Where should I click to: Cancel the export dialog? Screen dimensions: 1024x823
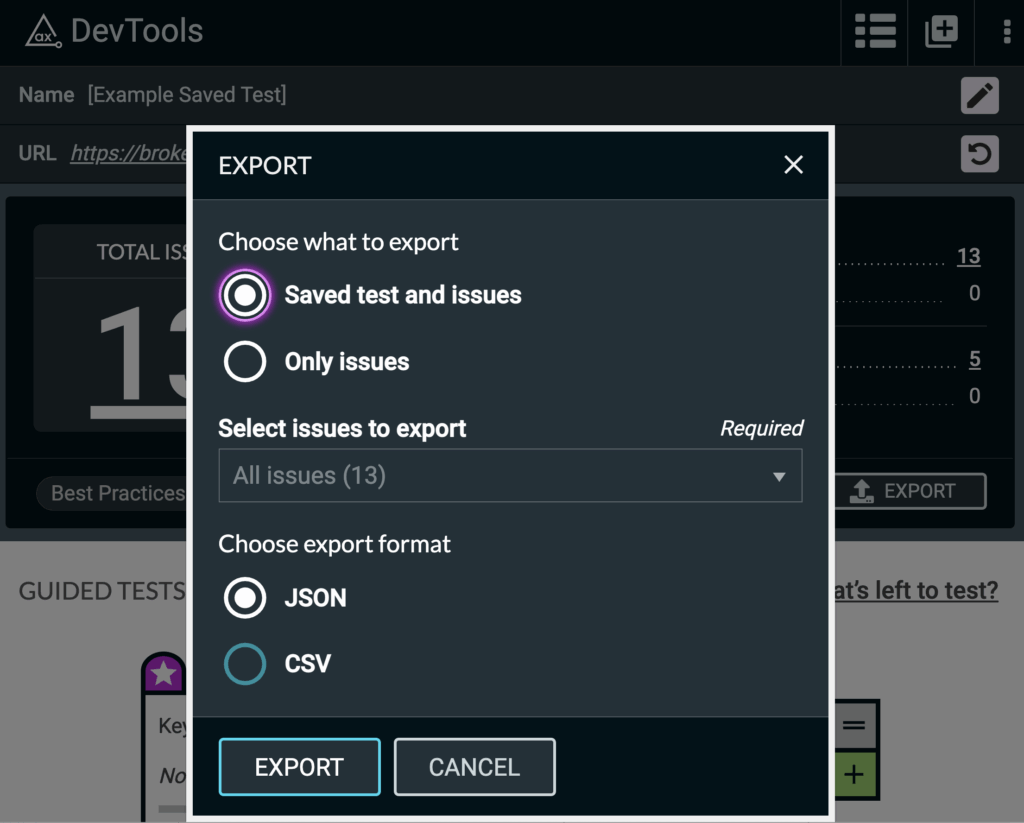tap(474, 766)
